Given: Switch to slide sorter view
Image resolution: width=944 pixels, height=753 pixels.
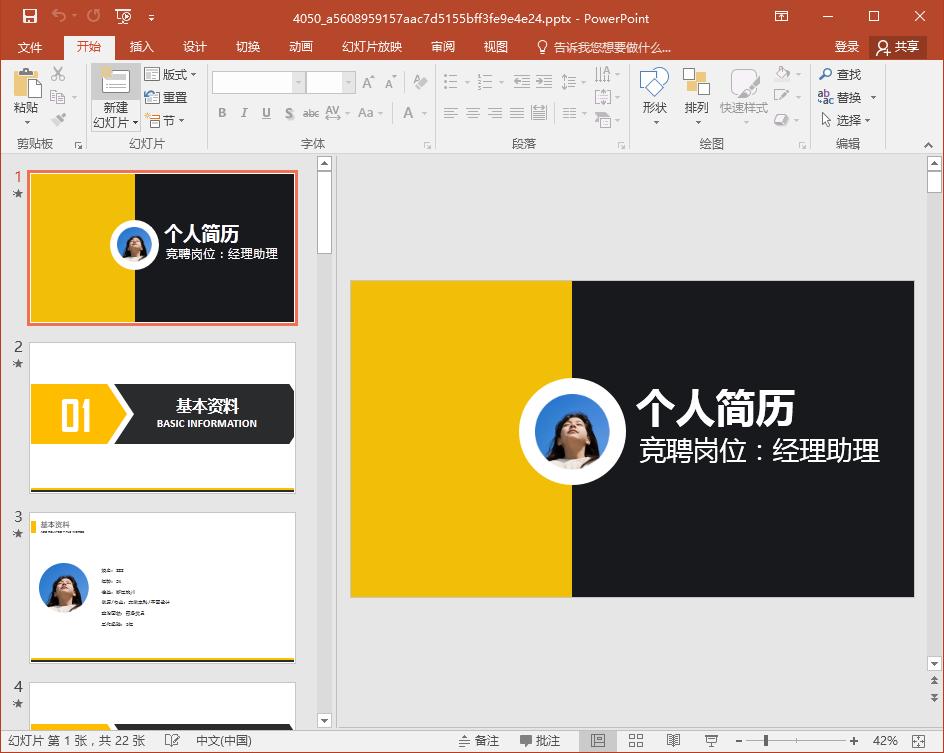Looking at the screenshot, I should pyautogui.click(x=635, y=740).
